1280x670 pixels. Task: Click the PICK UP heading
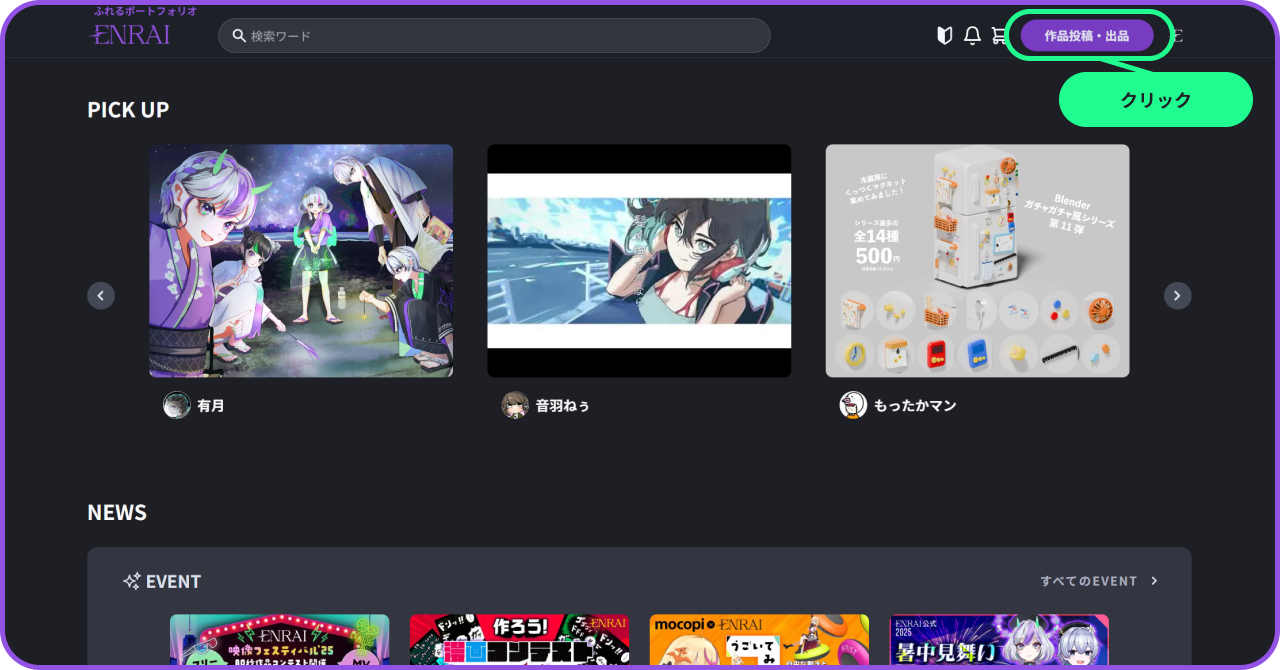point(128,110)
